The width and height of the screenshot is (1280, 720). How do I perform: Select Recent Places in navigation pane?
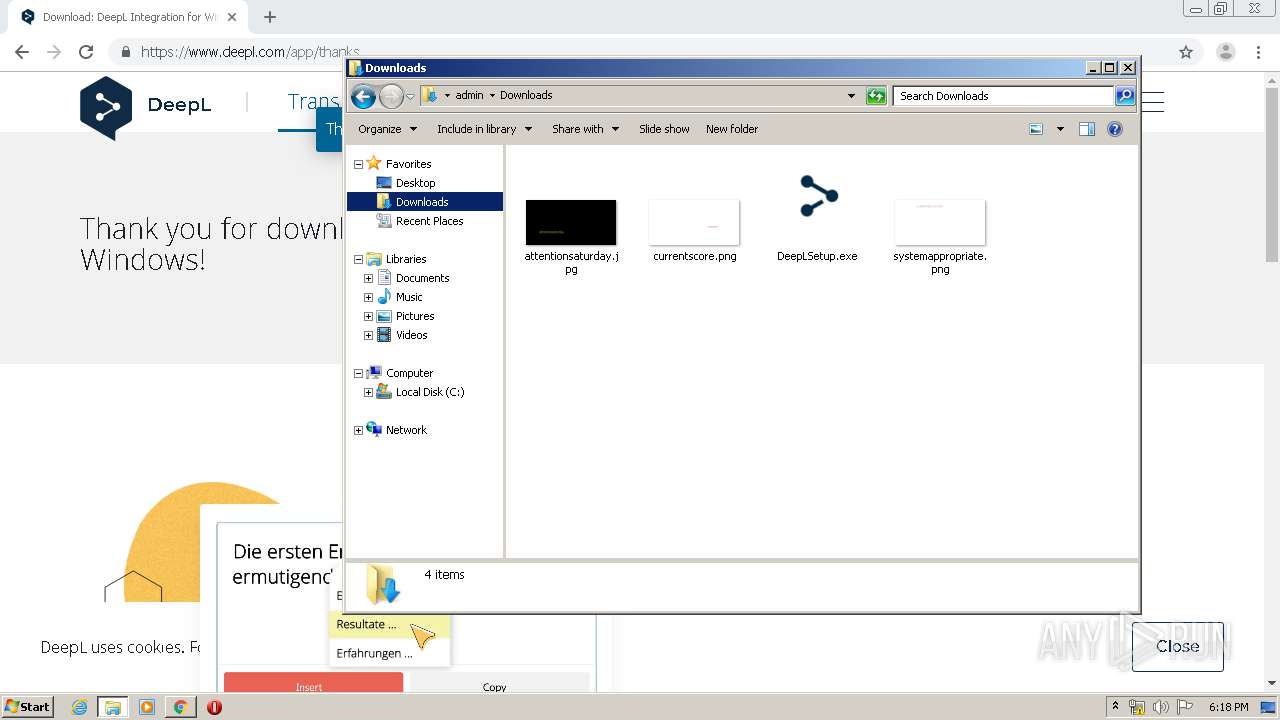429,221
